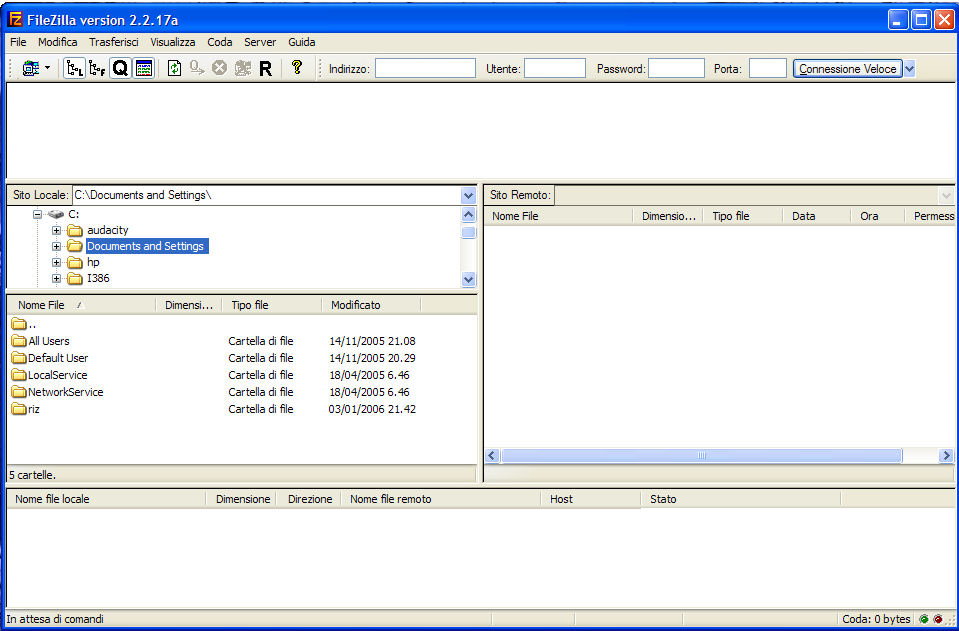Collapse the C: drive tree node

tap(38, 215)
